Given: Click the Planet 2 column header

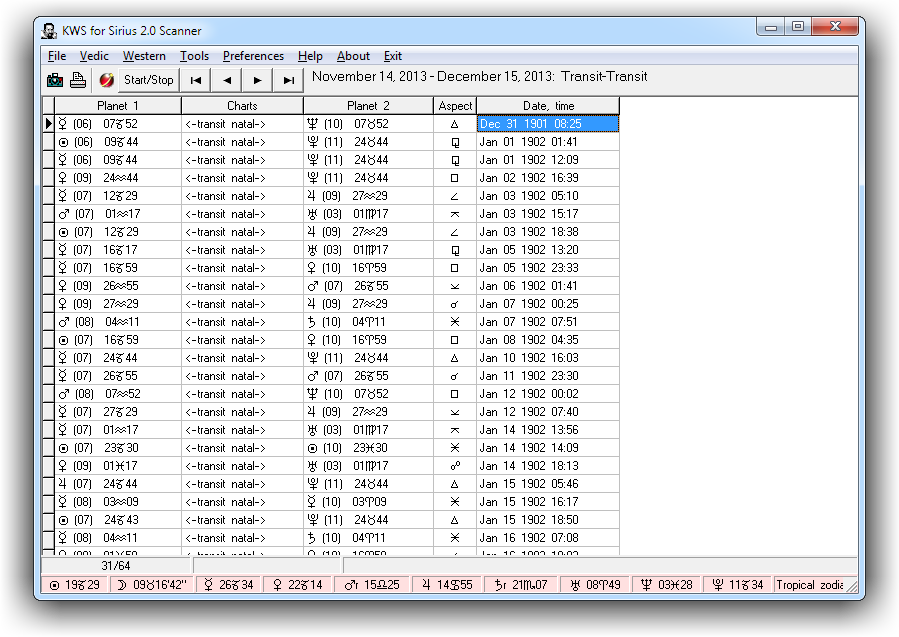Looking at the screenshot, I should pyautogui.click(x=368, y=106).
